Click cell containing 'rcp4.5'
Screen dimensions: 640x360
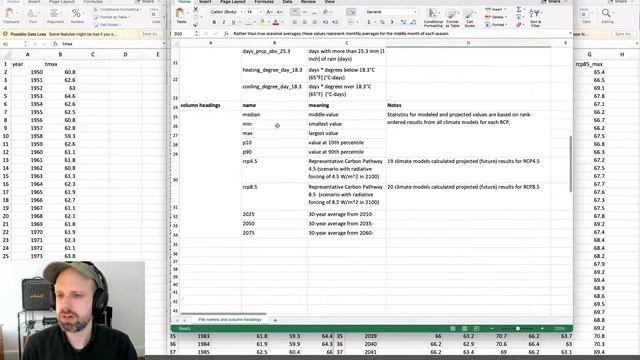(274, 170)
